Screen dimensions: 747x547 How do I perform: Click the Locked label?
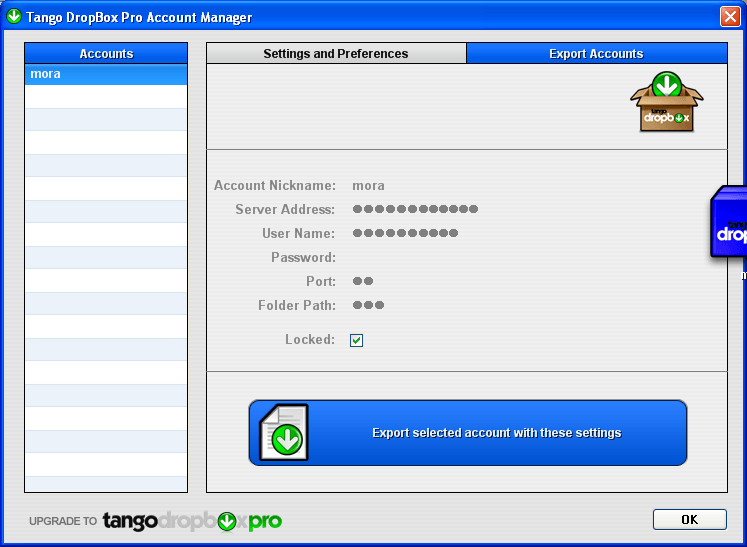pyautogui.click(x=310, y=339)
